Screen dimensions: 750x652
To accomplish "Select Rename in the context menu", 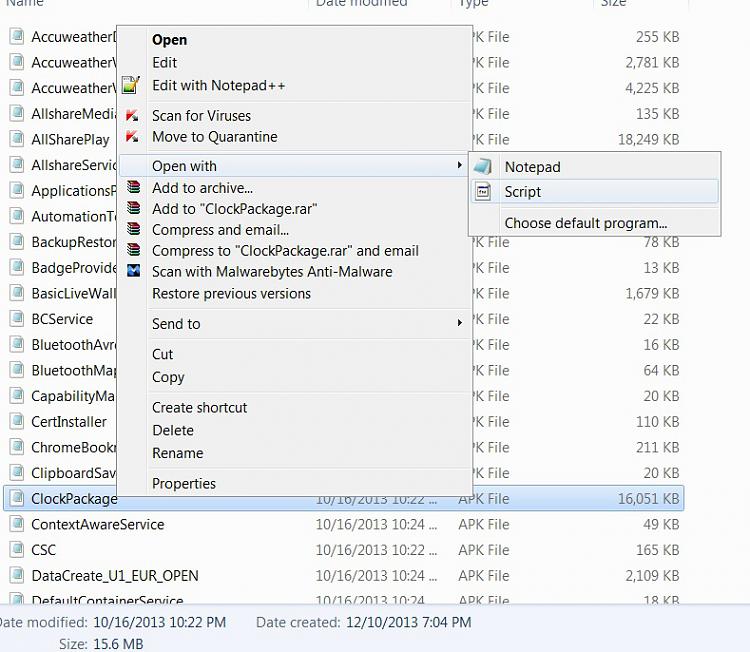I will point(177,453).
